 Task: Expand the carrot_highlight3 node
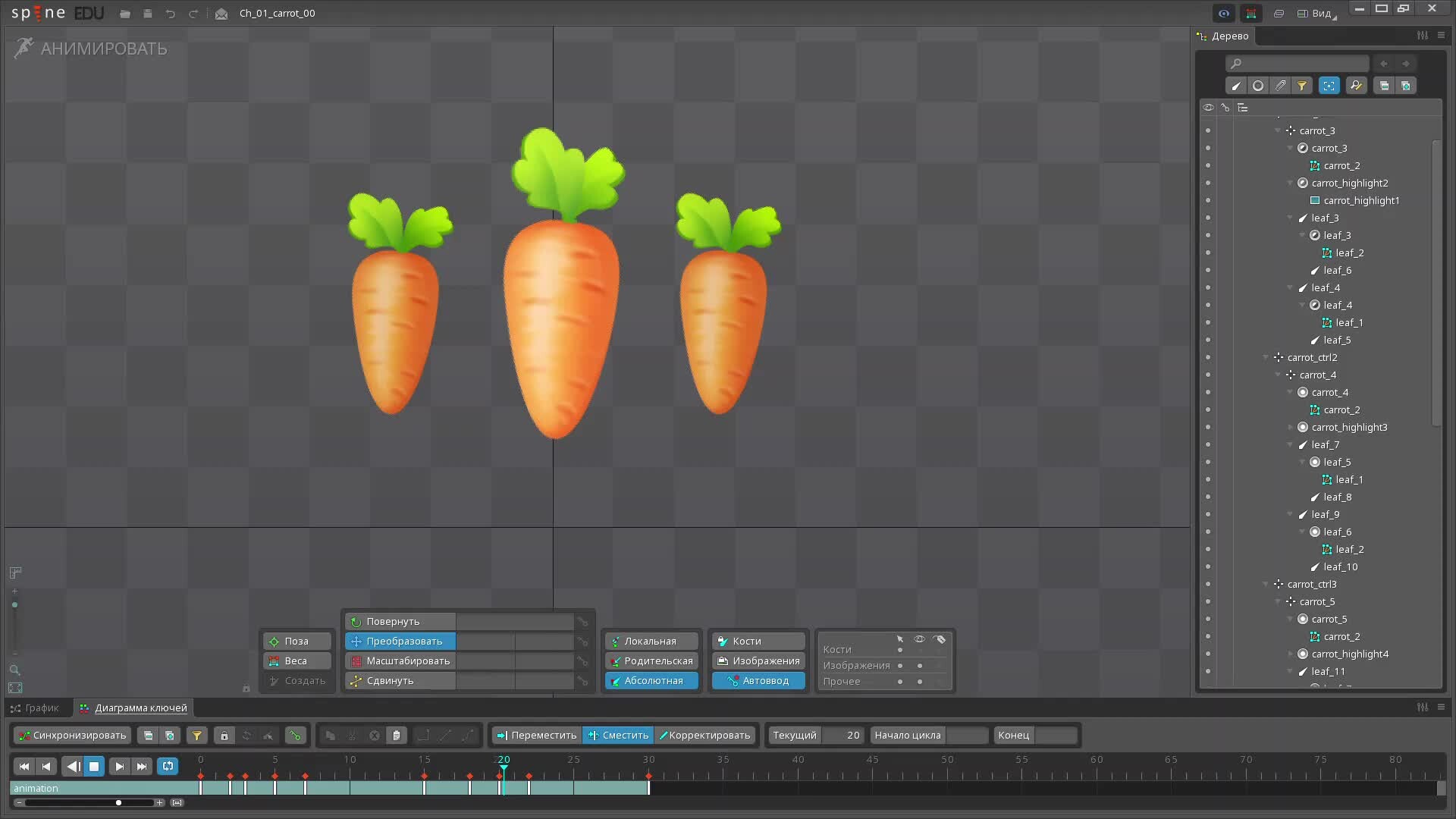(x=1291, y=427)
